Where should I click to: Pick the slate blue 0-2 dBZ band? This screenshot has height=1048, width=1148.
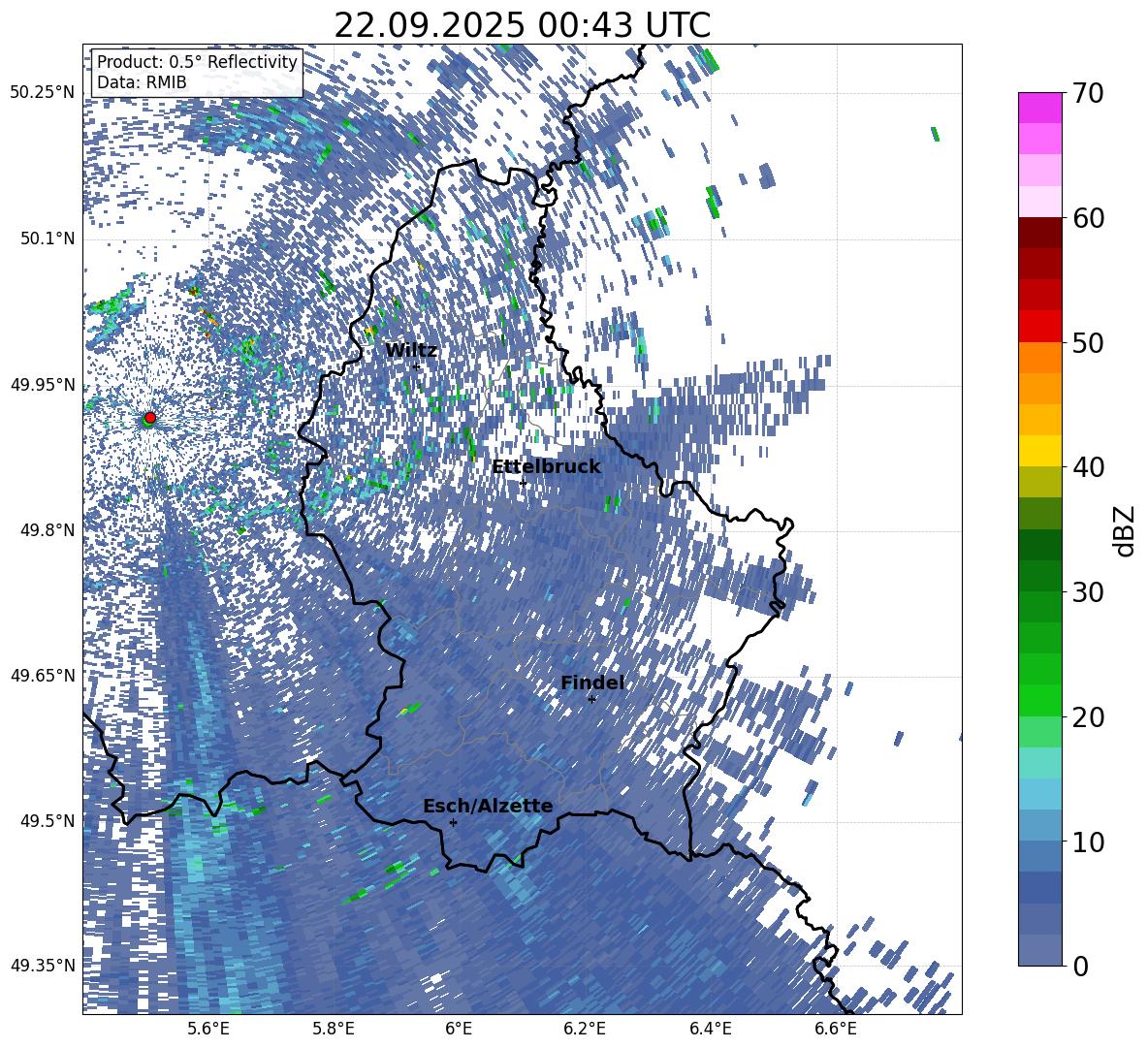[1039, 950]
